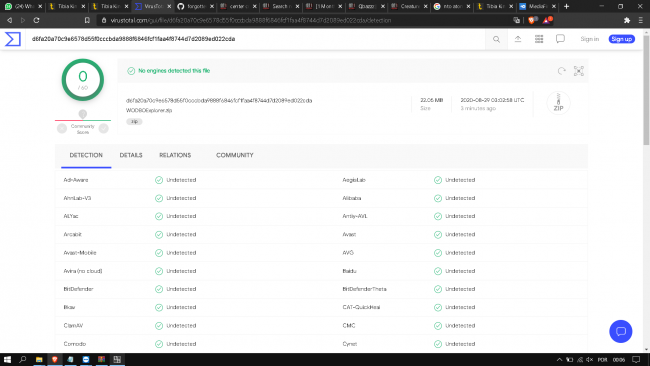Open the blue chat support bubble
This screenshot has width=650, height=366.
tap(621, 331)
